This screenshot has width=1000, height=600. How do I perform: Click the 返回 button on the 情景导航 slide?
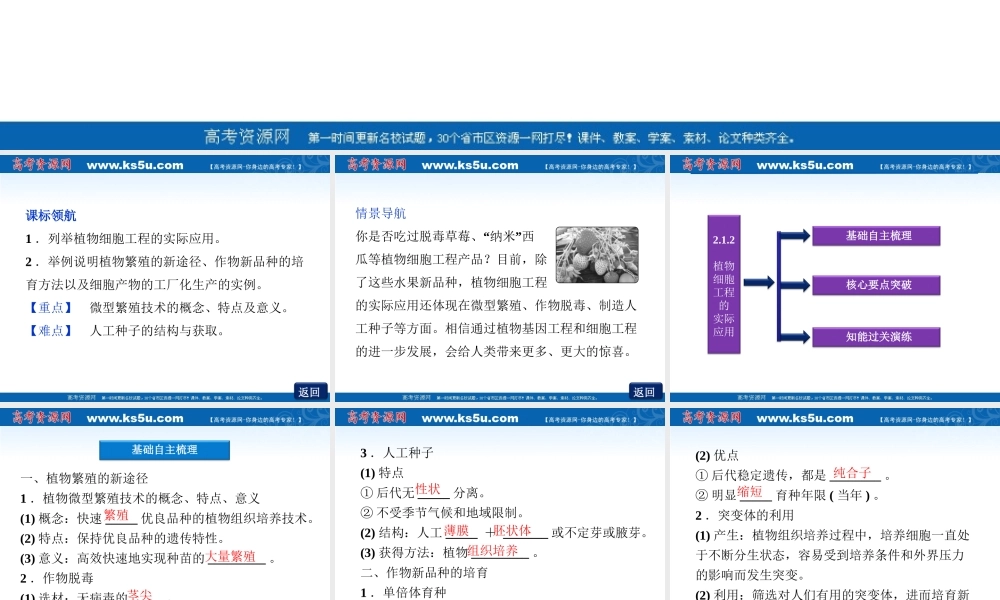(645, 391)
